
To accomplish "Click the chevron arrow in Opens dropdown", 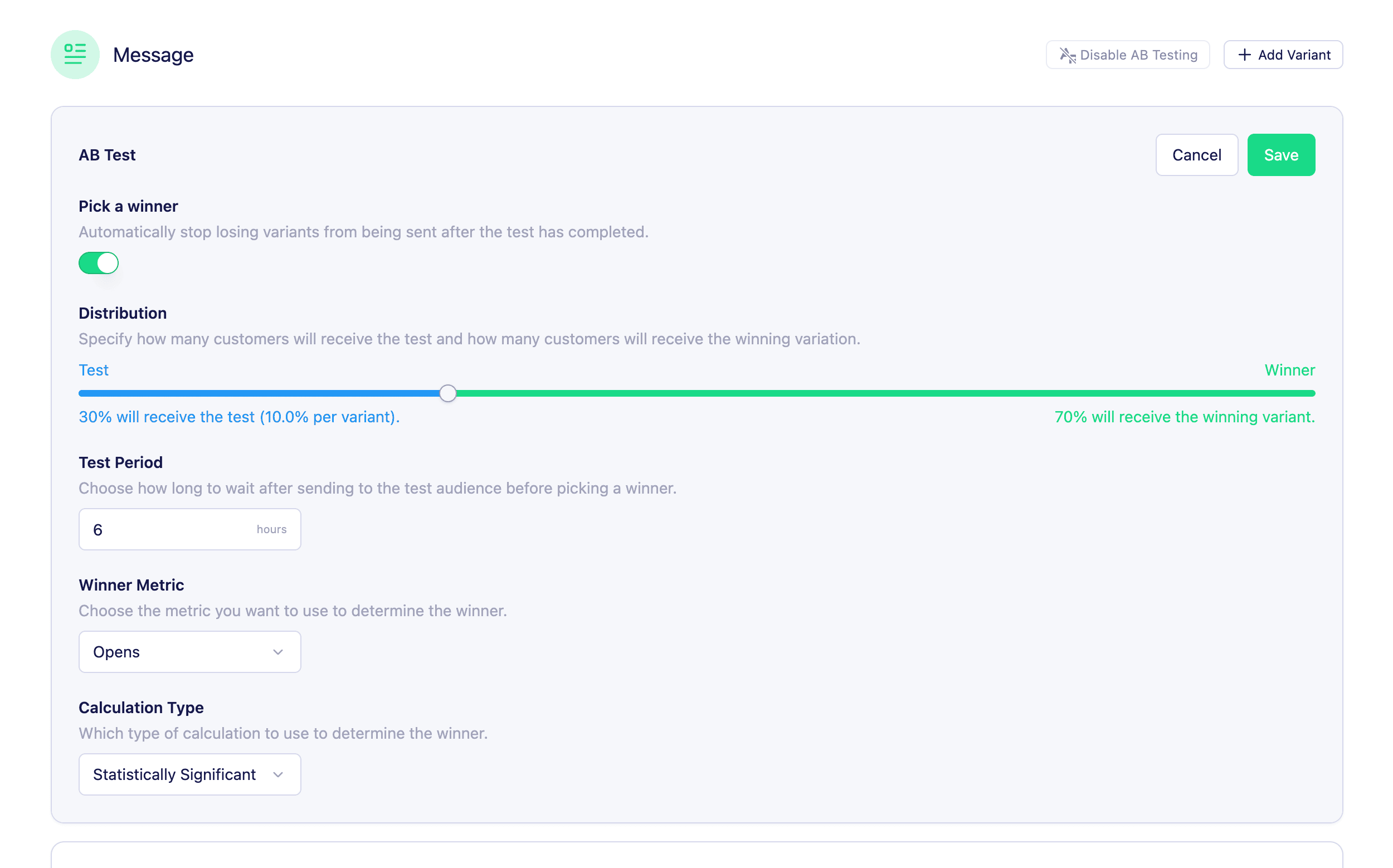I will pos(278,652).
